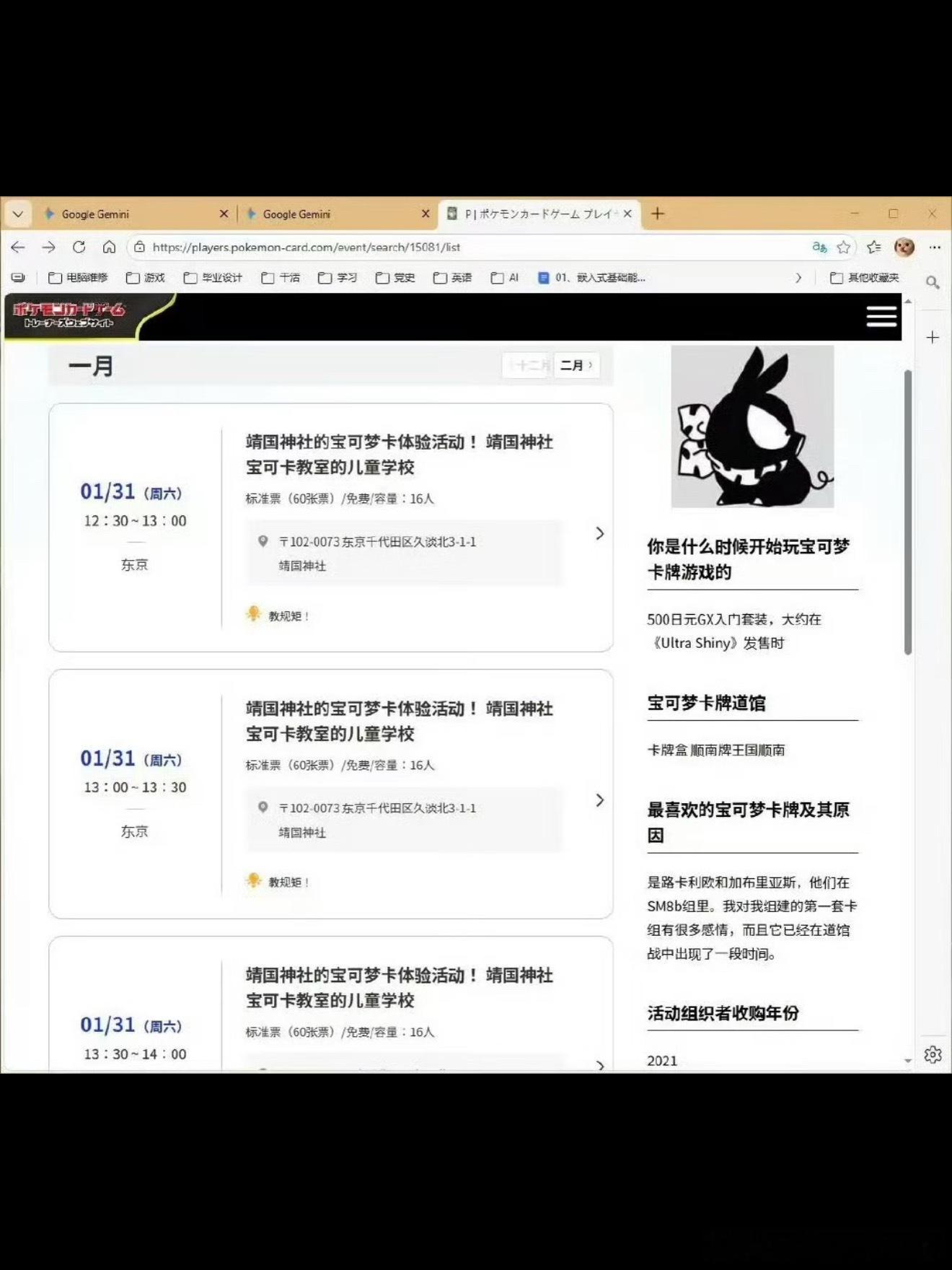Go to the browser home page icon

click(x=109, y=247)
